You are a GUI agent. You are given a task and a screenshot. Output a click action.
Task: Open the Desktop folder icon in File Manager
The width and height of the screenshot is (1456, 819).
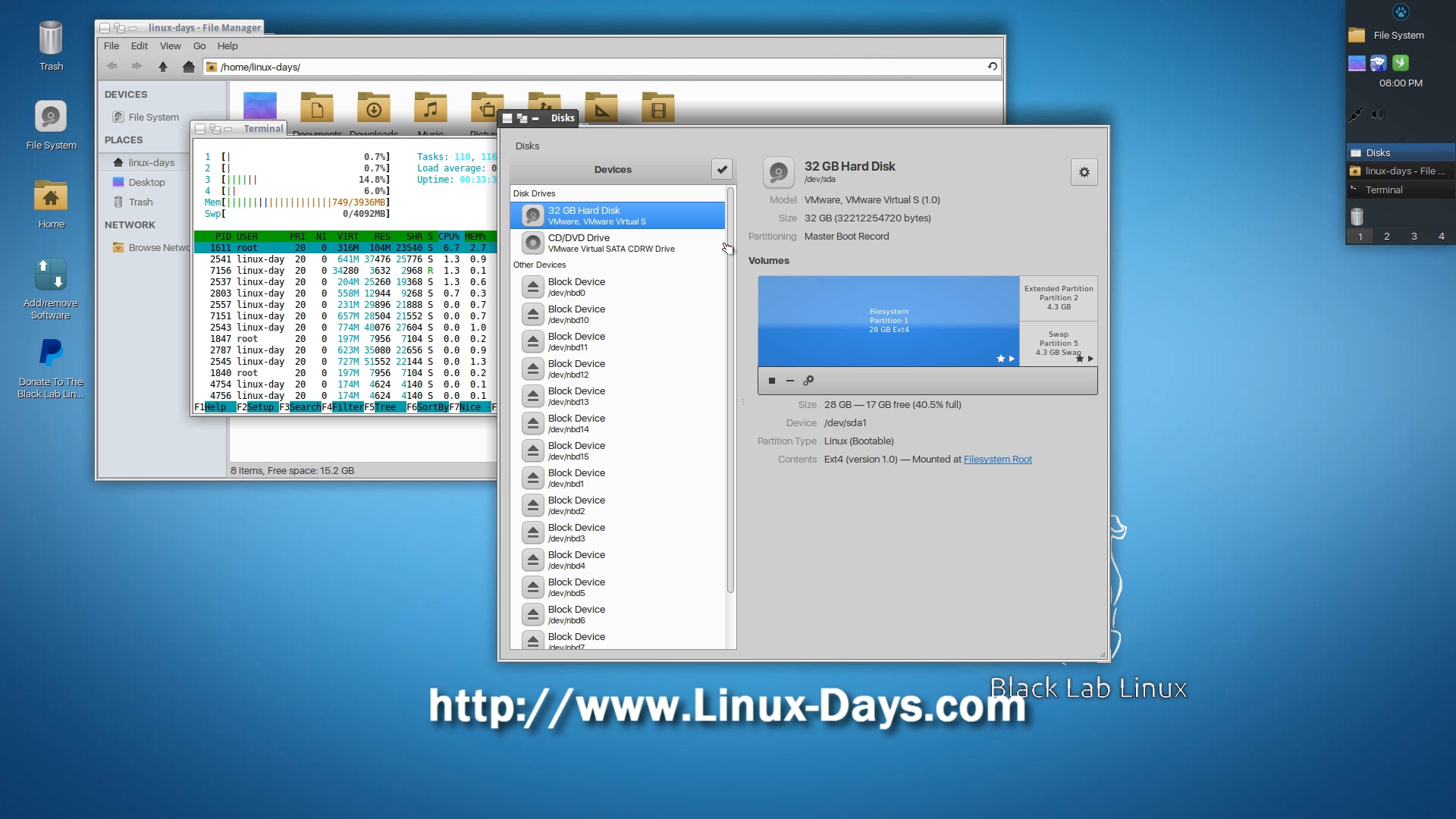click(x=260, y=106)
